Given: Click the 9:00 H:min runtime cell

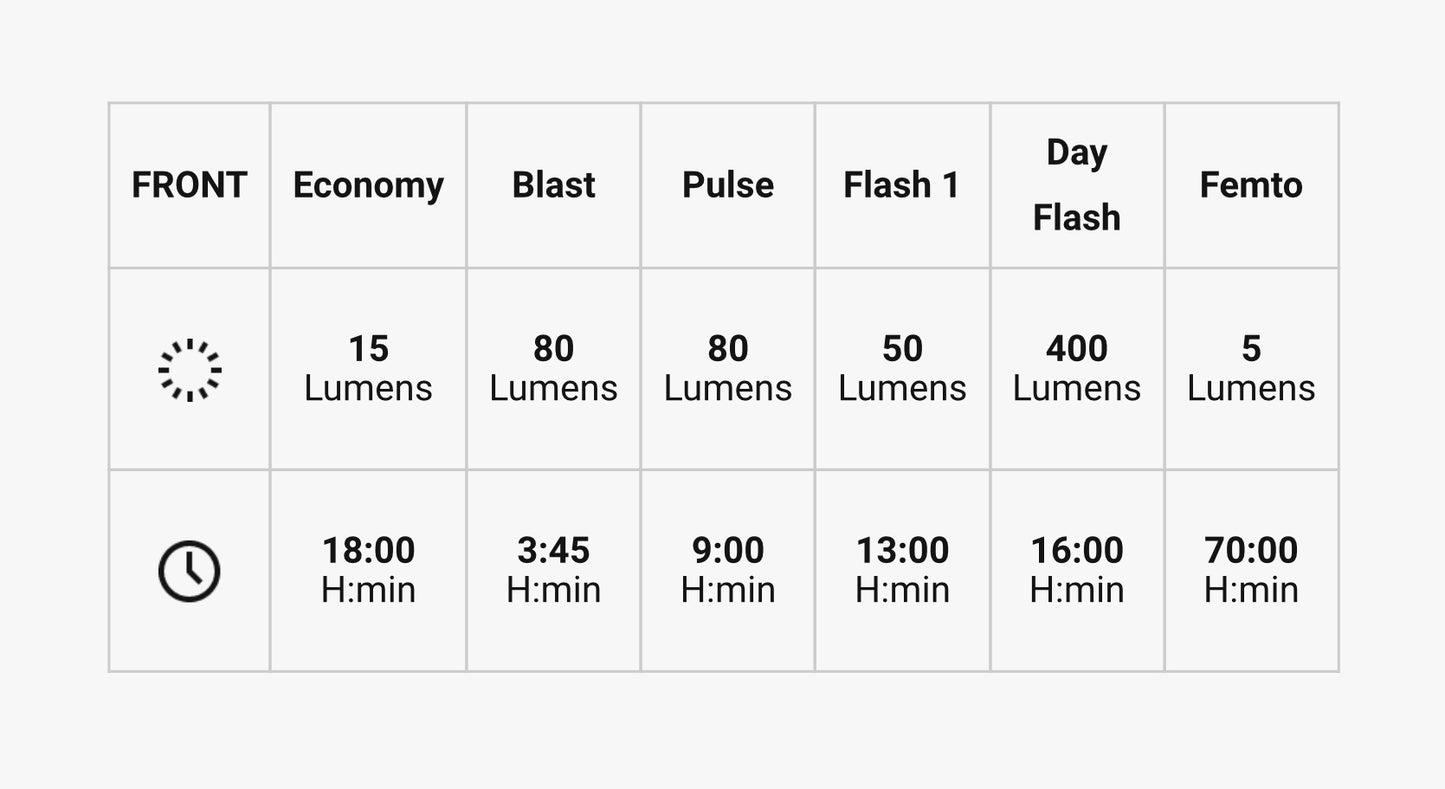Looking at the screenshot, I should click(x=728, y=570).
